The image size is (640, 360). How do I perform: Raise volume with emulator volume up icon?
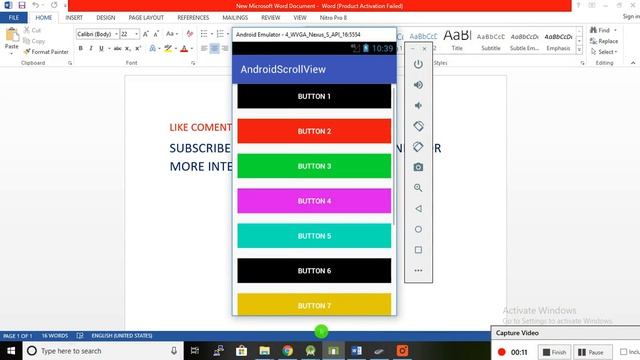(418, 85)
